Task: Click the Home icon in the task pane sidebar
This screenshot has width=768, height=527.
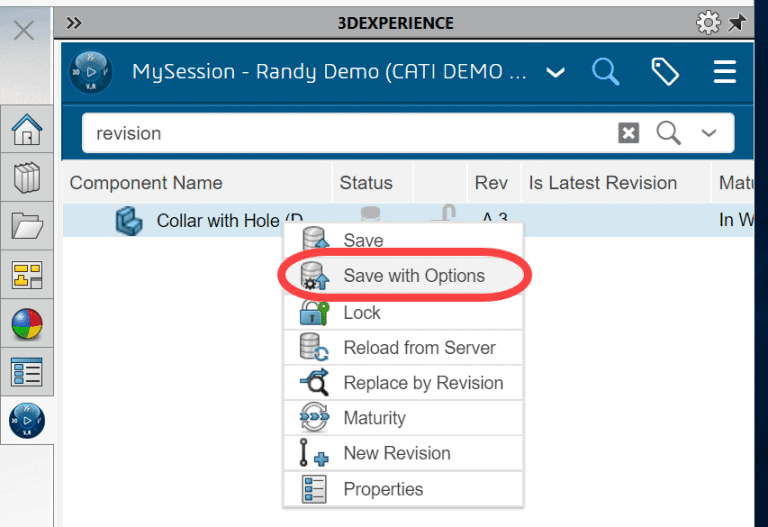Action: tap(27, 129)
